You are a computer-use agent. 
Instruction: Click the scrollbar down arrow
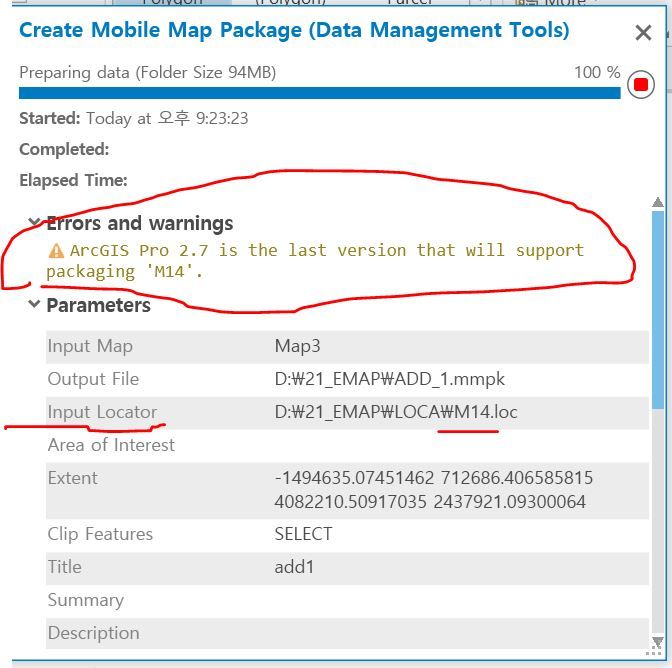click(x=658, y=642)
